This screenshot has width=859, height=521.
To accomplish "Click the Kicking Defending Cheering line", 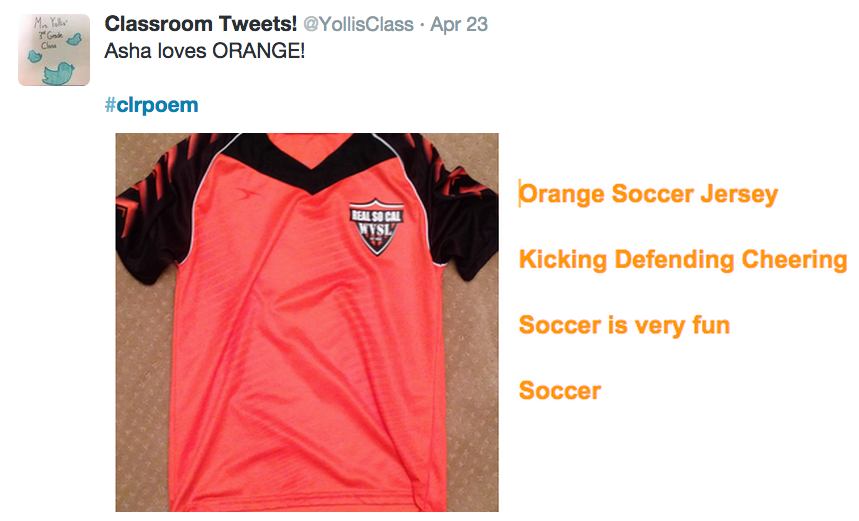I will tap(683, 260).
